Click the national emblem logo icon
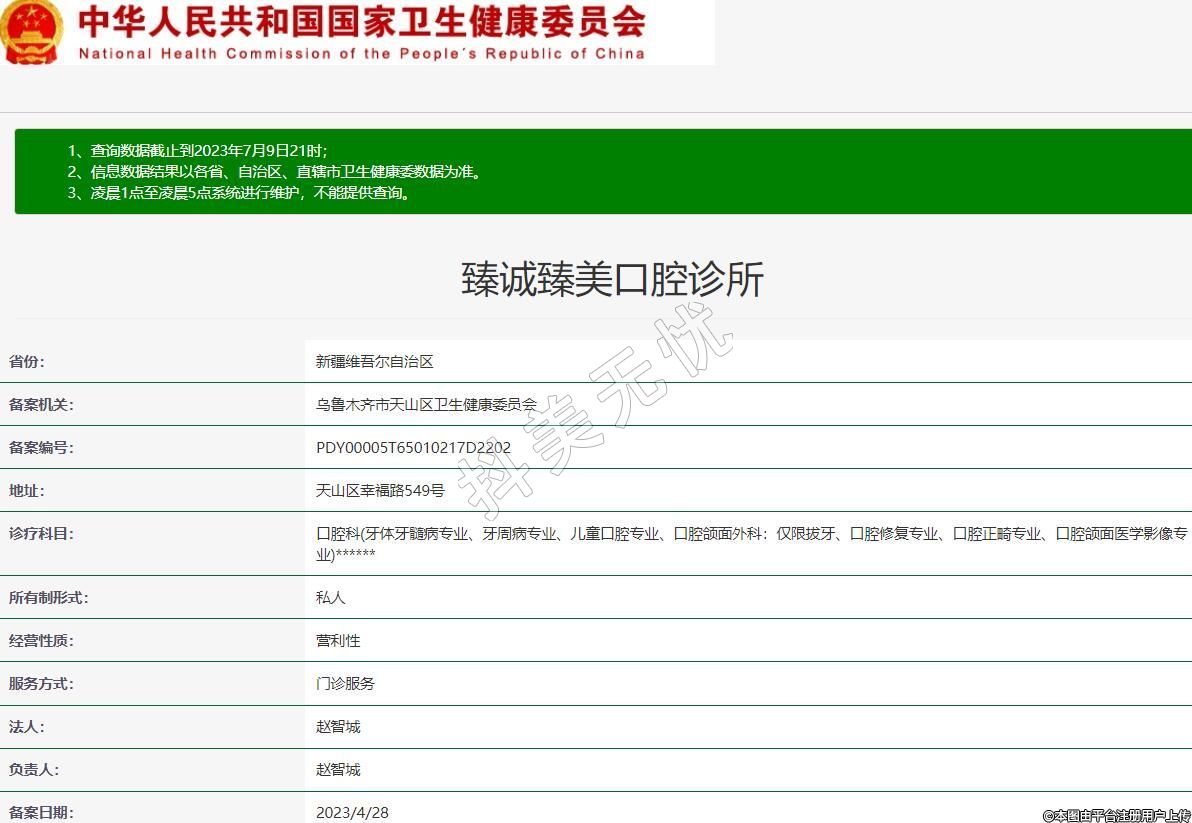1192x823 pixels. pos(32,31)
